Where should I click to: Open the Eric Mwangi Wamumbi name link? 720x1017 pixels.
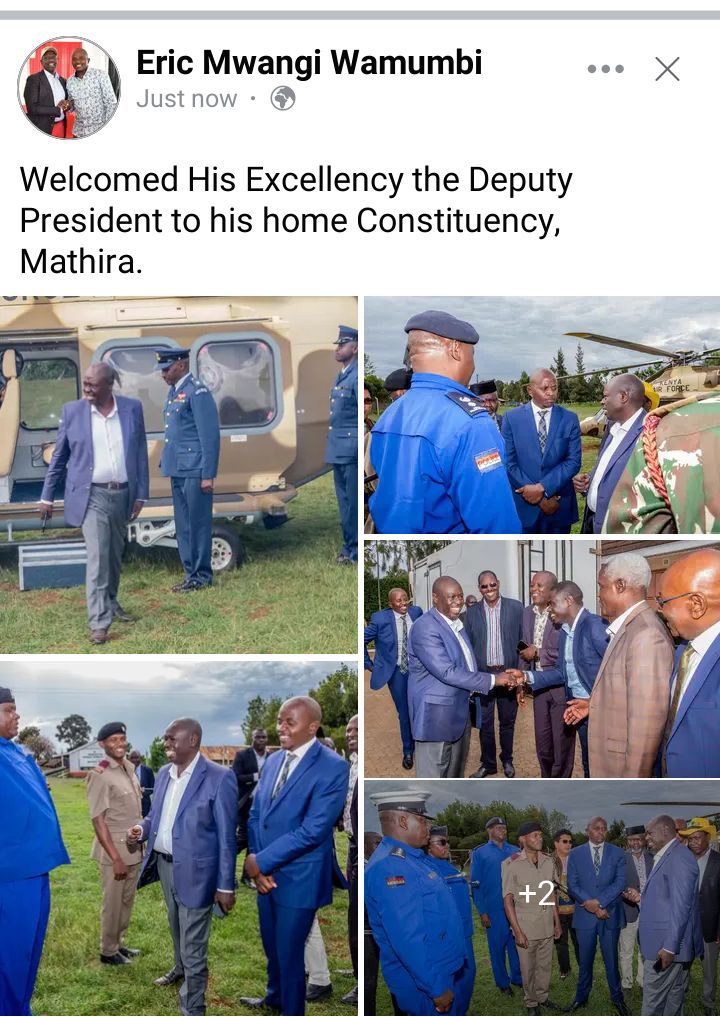click(309, 63)
